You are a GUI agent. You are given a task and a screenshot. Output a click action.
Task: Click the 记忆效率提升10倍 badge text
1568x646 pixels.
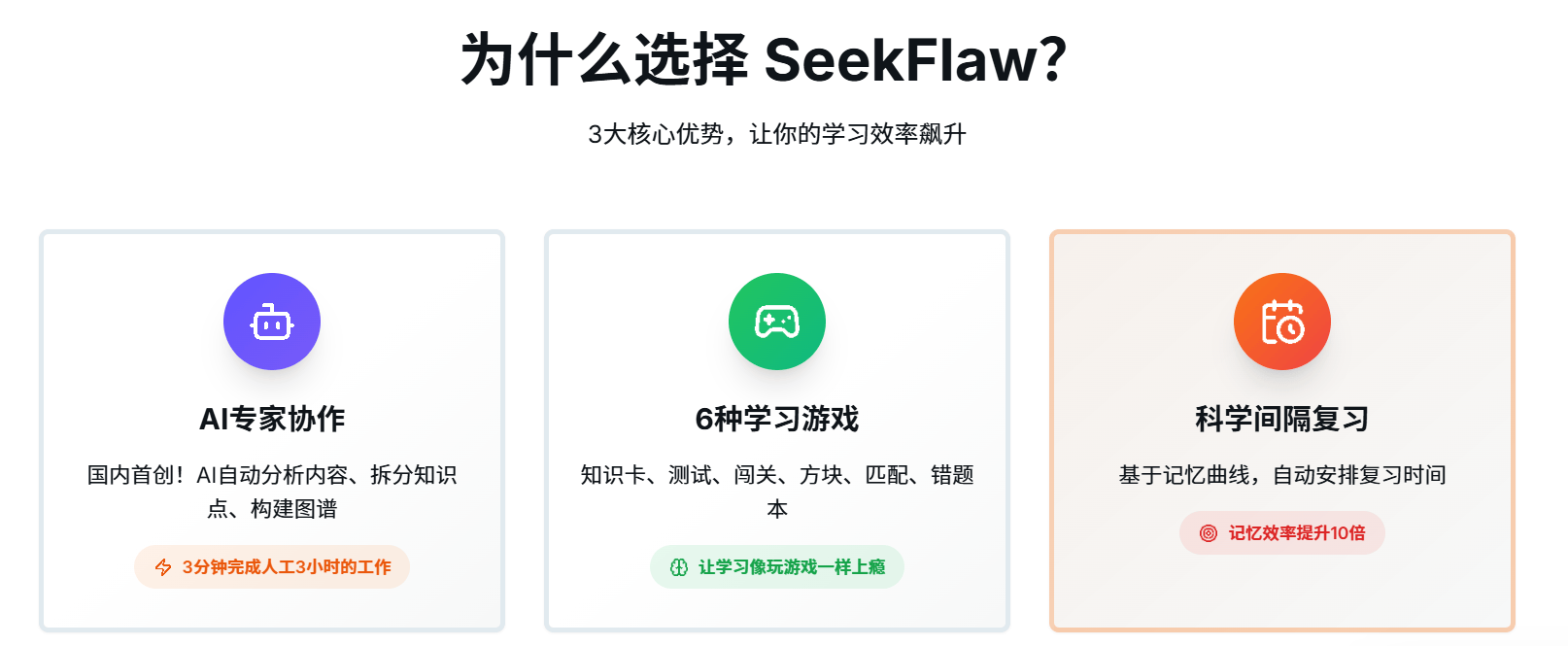[x=1297, y=533]
